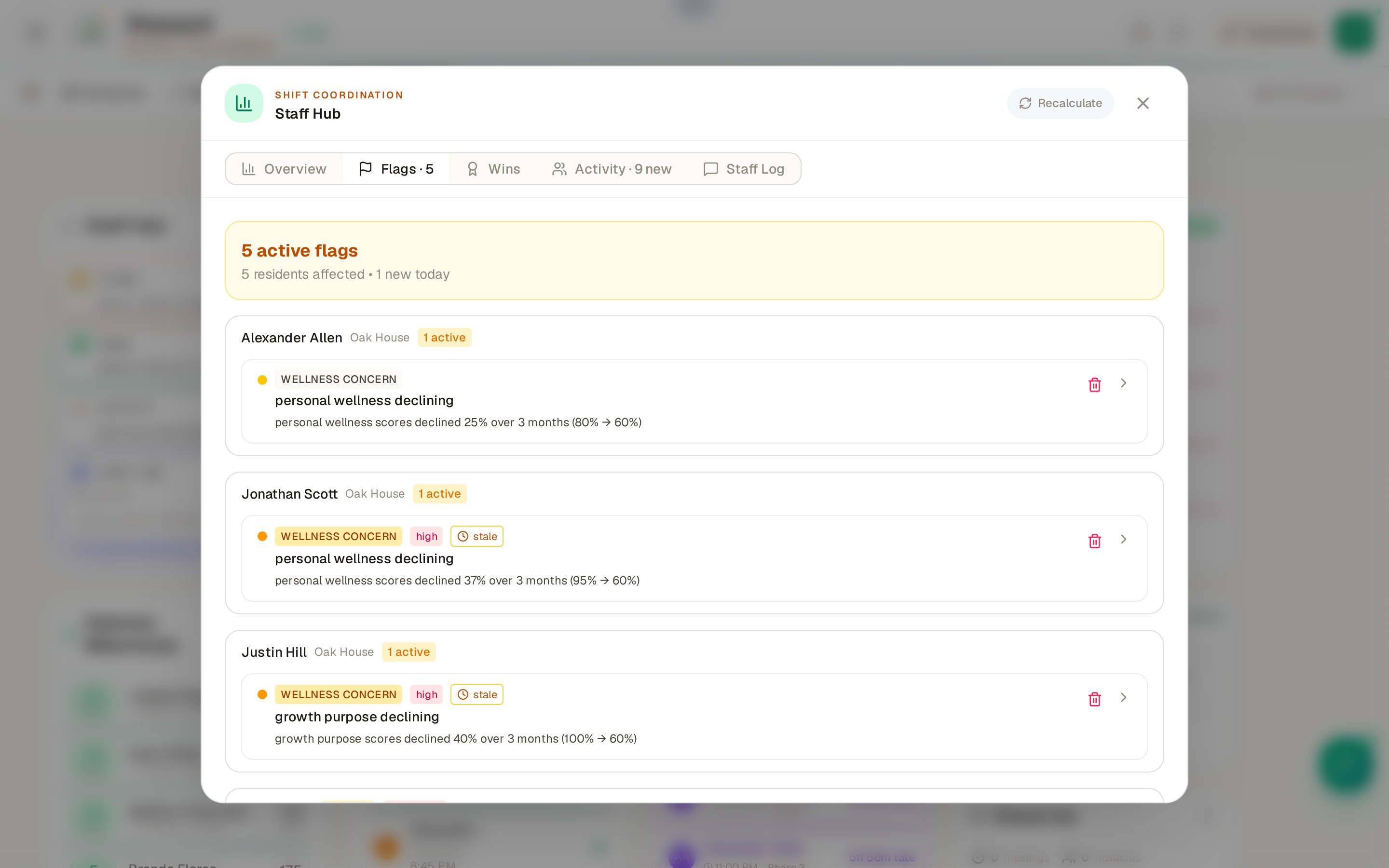Delete Justin Hill's growth purpose flag

(1094, 699)
